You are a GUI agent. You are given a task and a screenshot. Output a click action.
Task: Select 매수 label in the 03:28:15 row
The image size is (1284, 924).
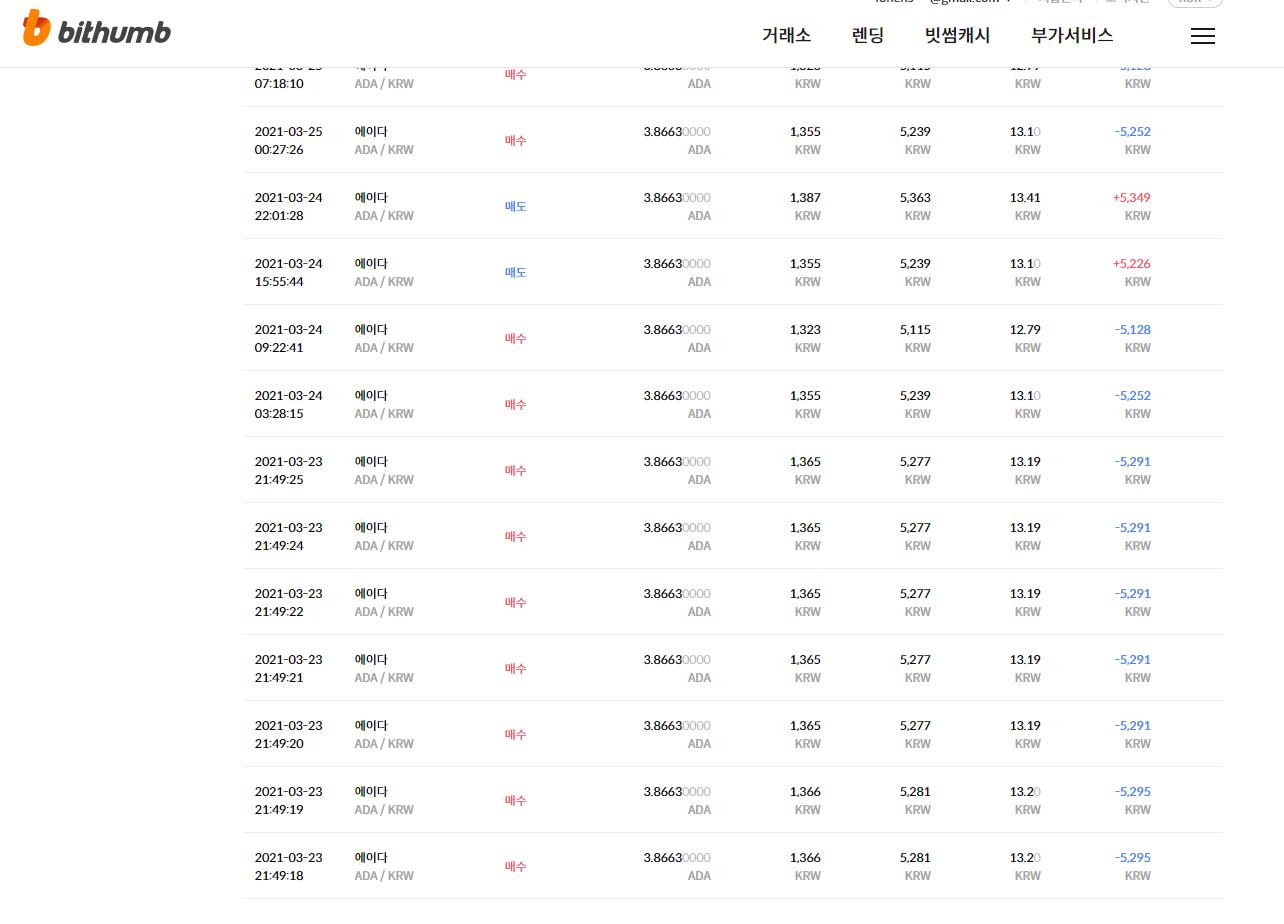515,405
